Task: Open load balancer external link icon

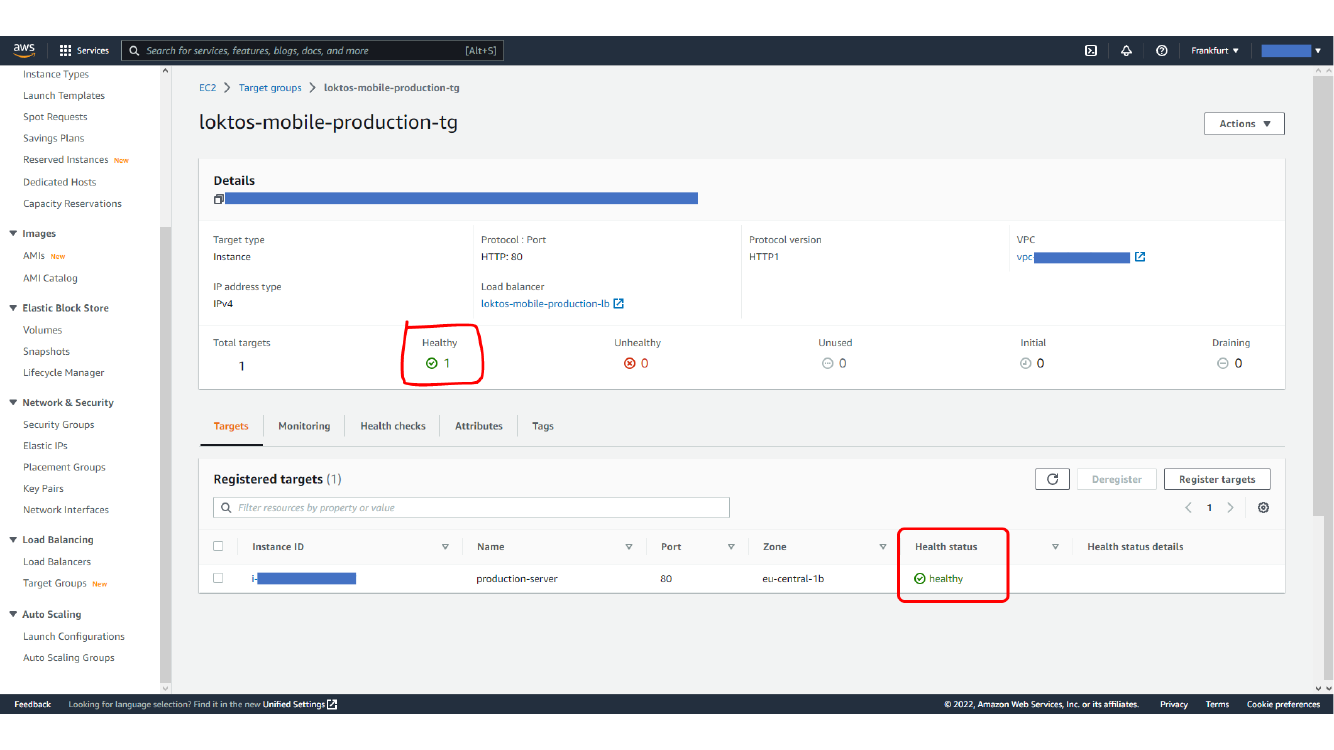Action: [619, 303]
